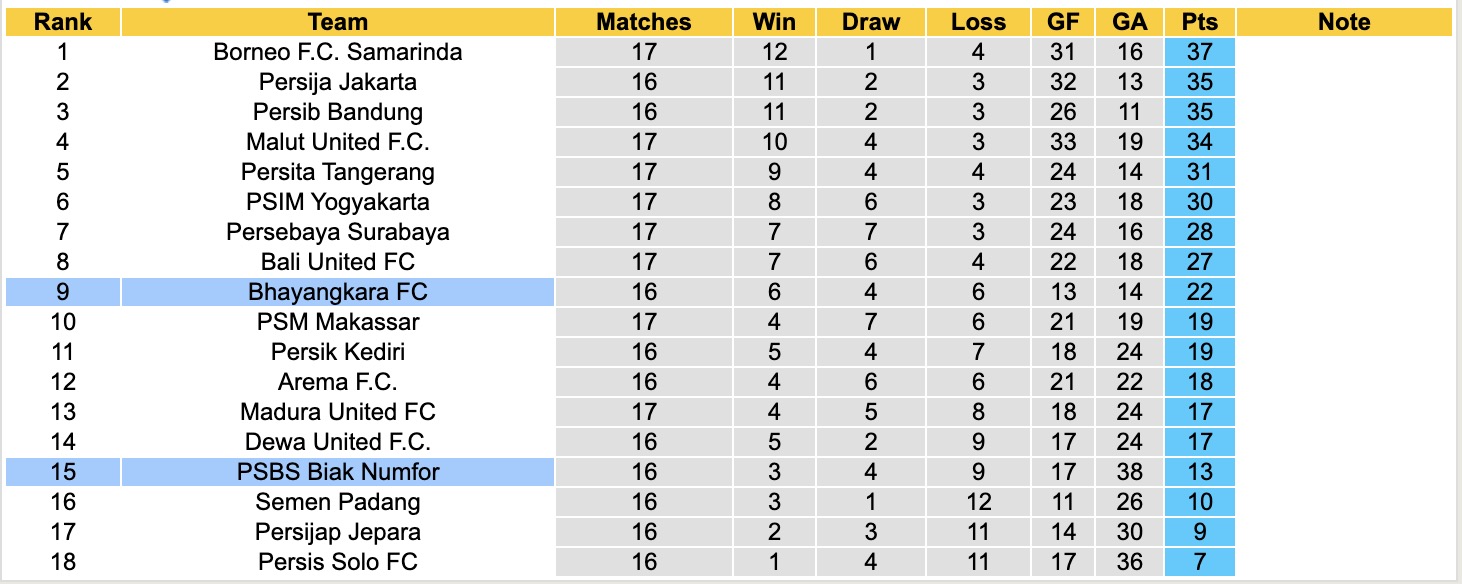Screen dimensions: 1462x584
Task: Select Persebaya Surabaya team name
Action: [x=338, y=232]
